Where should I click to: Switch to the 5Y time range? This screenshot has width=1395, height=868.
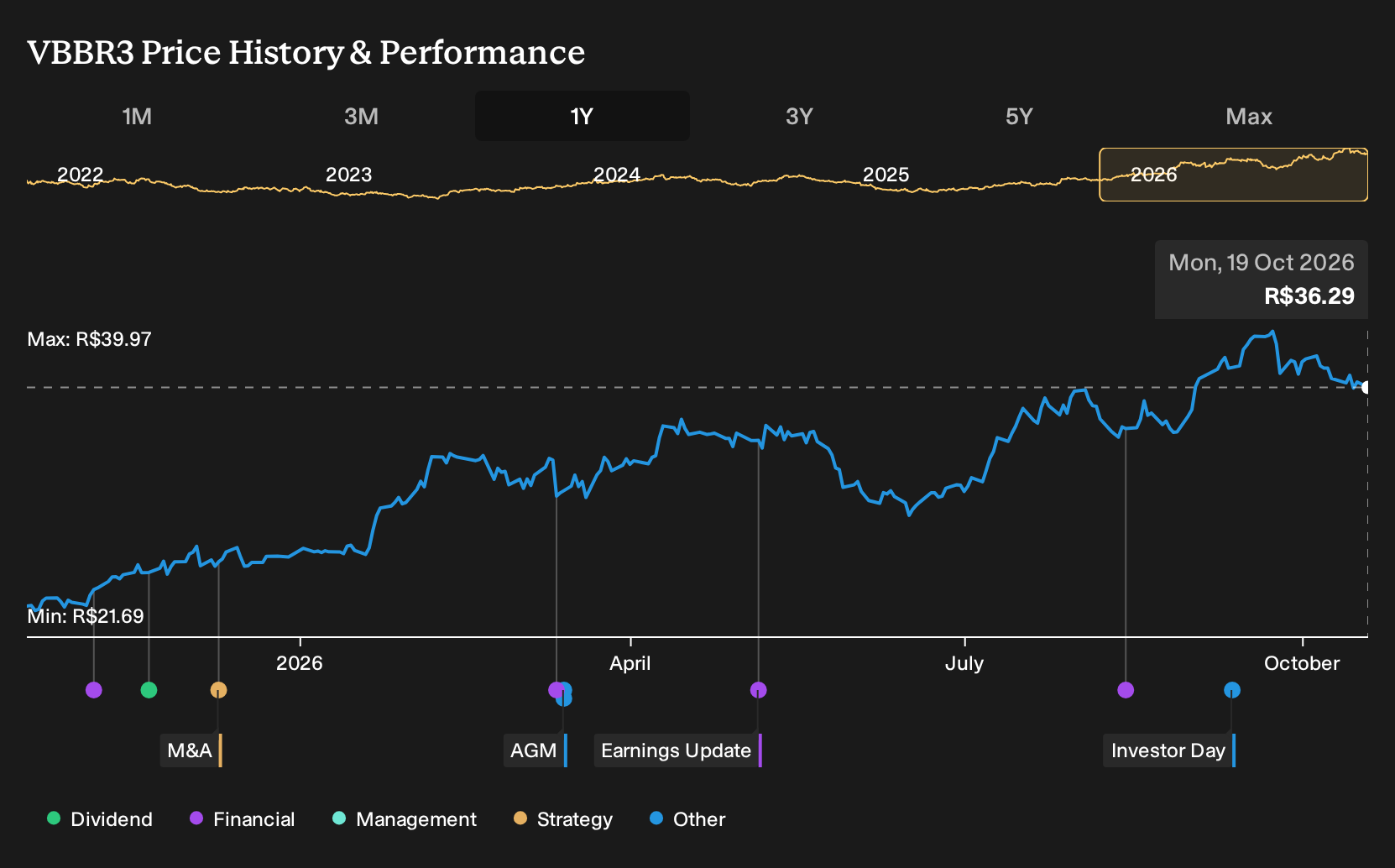1019,116
